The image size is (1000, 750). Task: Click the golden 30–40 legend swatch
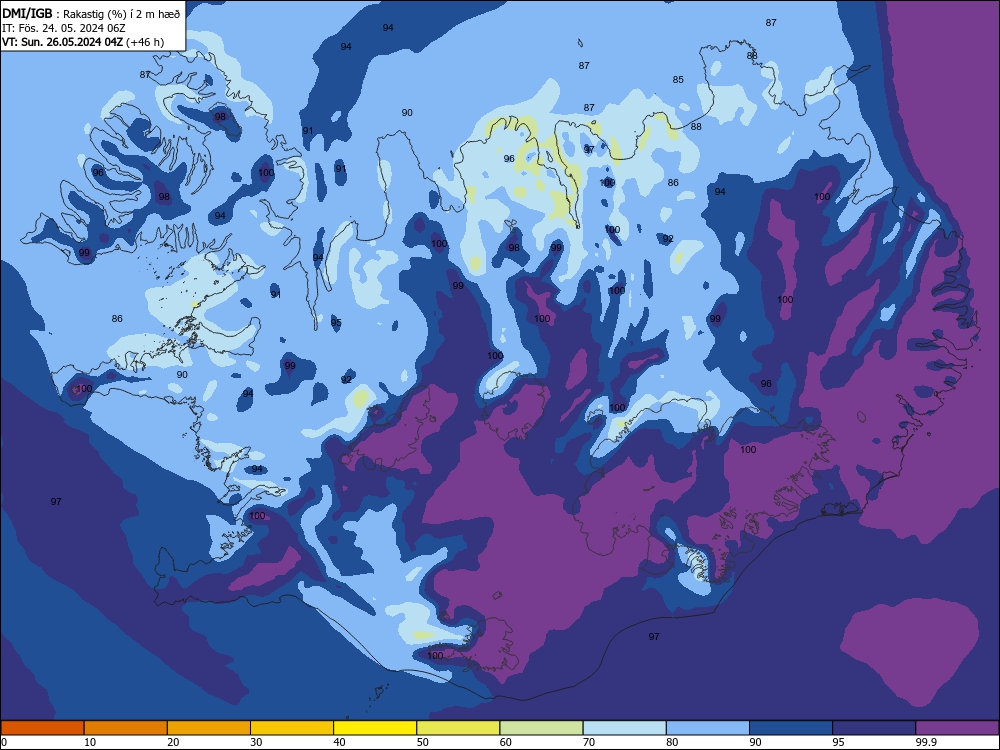tap(292, 728)
